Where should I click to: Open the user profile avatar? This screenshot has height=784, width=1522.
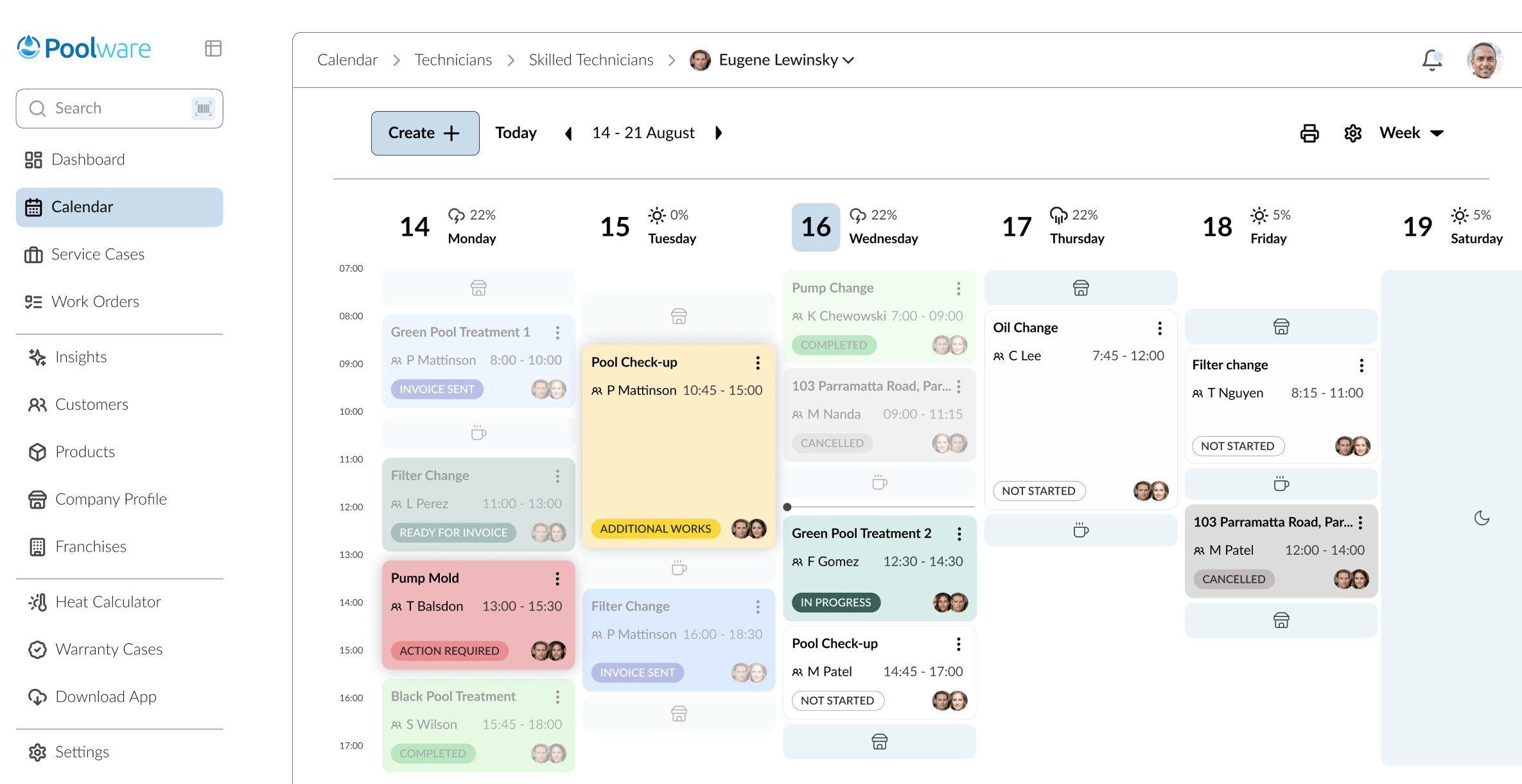(x=1484, y=60)
